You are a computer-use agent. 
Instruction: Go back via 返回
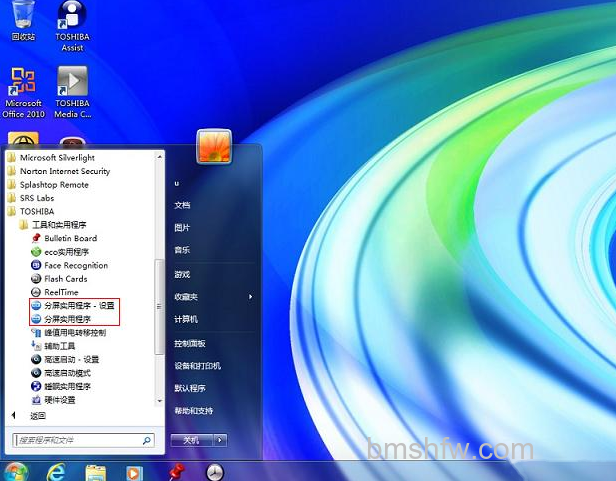click(x=38, y=415)
